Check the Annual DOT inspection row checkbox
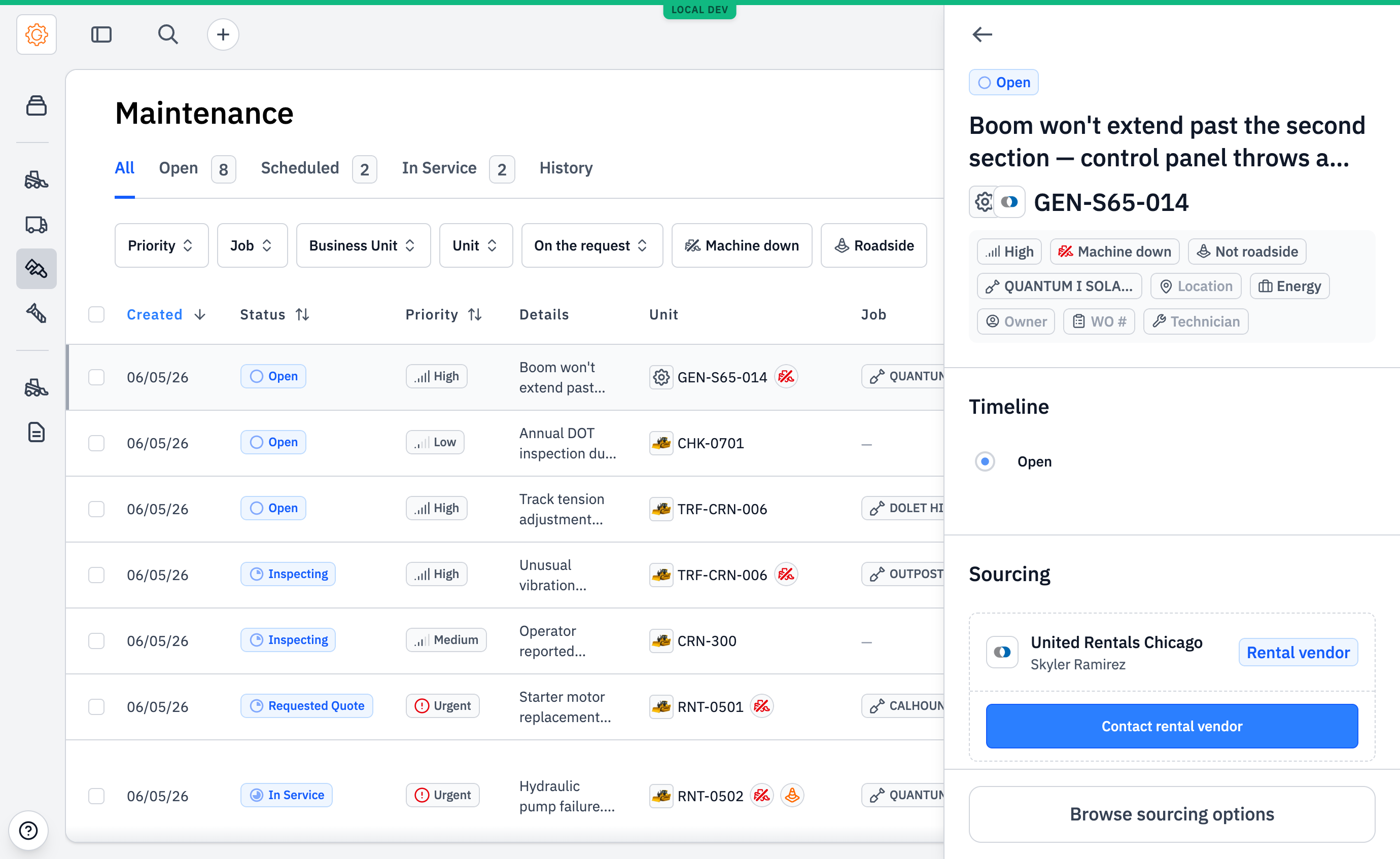Viewport: 1400px width, 859px height. [x=96, y=443]
